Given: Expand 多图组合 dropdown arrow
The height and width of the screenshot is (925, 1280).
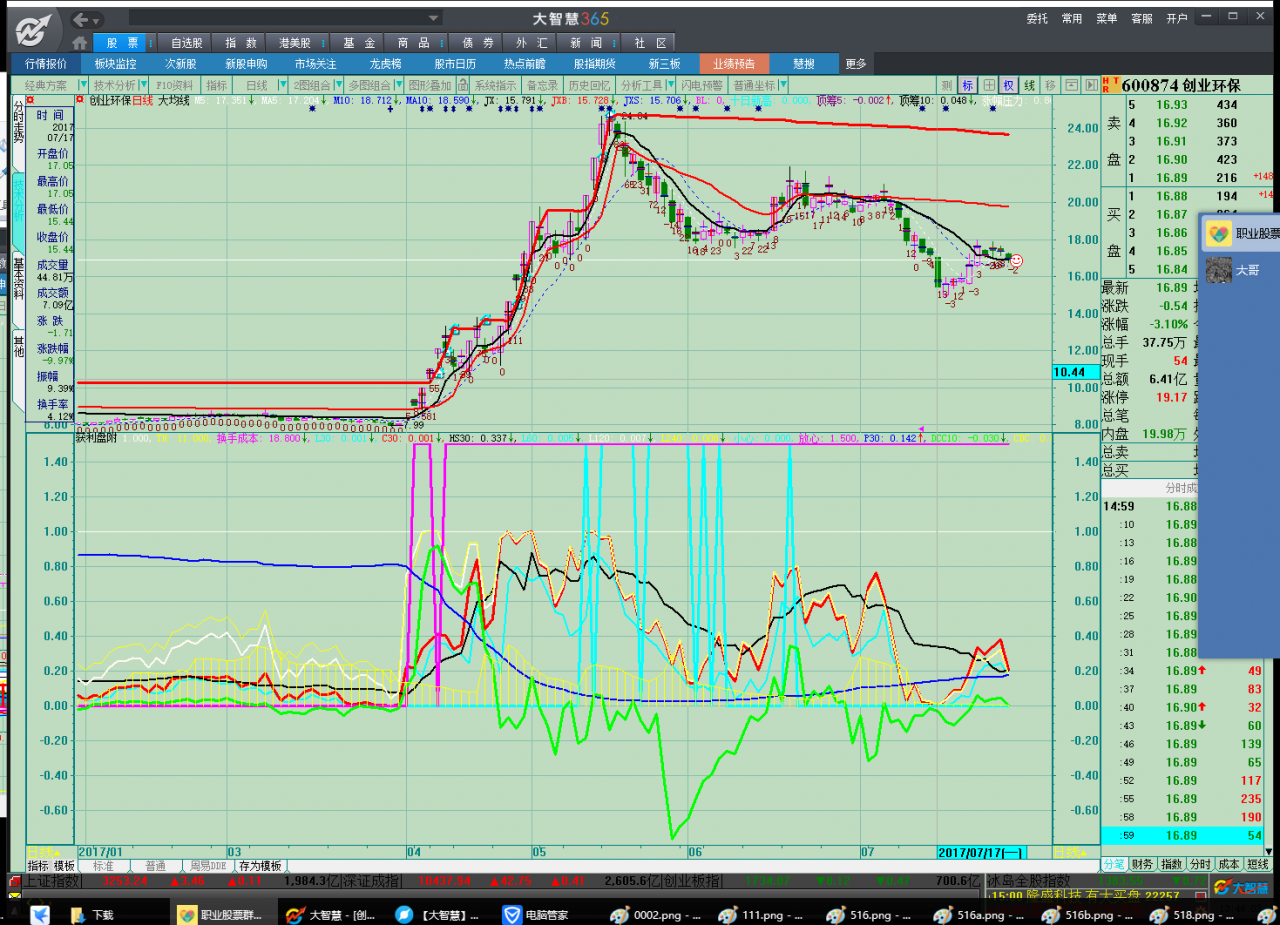Looking at the screenshot, I should click(x=398, y=85).
